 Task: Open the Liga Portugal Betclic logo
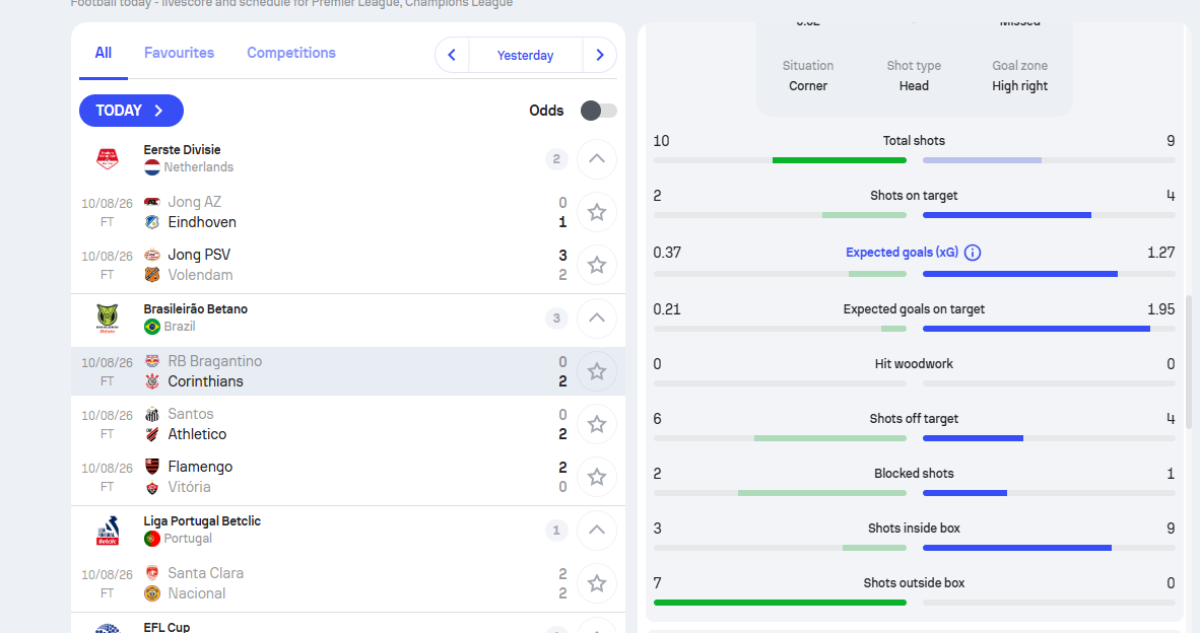click(107, 530)
